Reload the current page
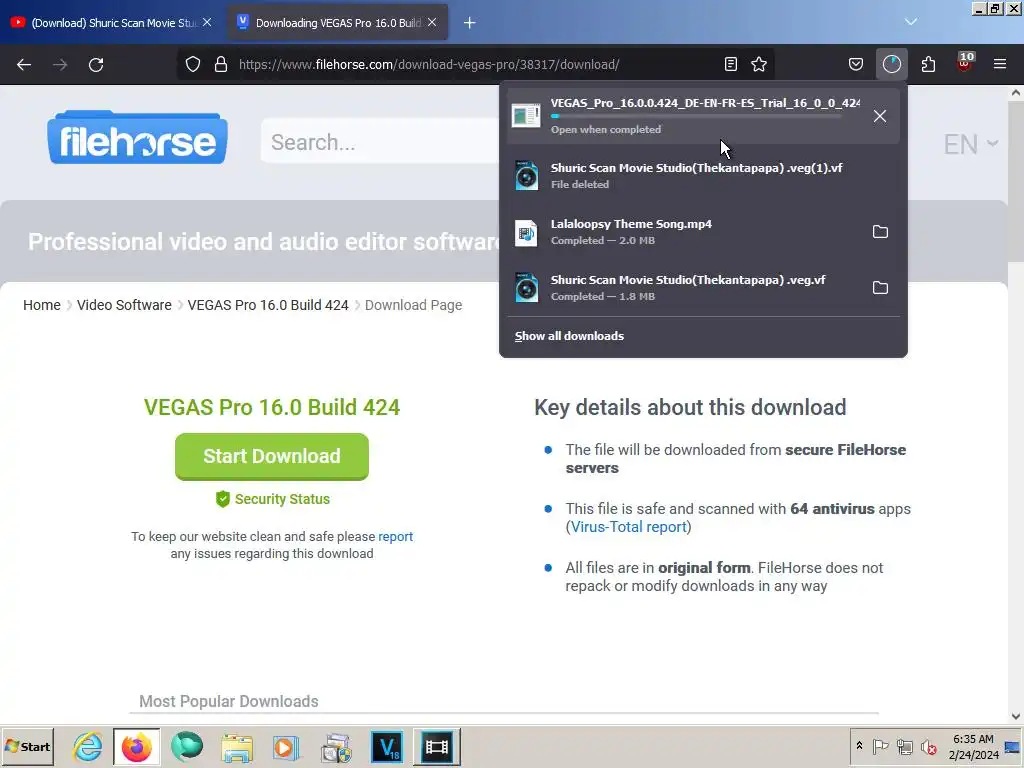 (96, 65)
